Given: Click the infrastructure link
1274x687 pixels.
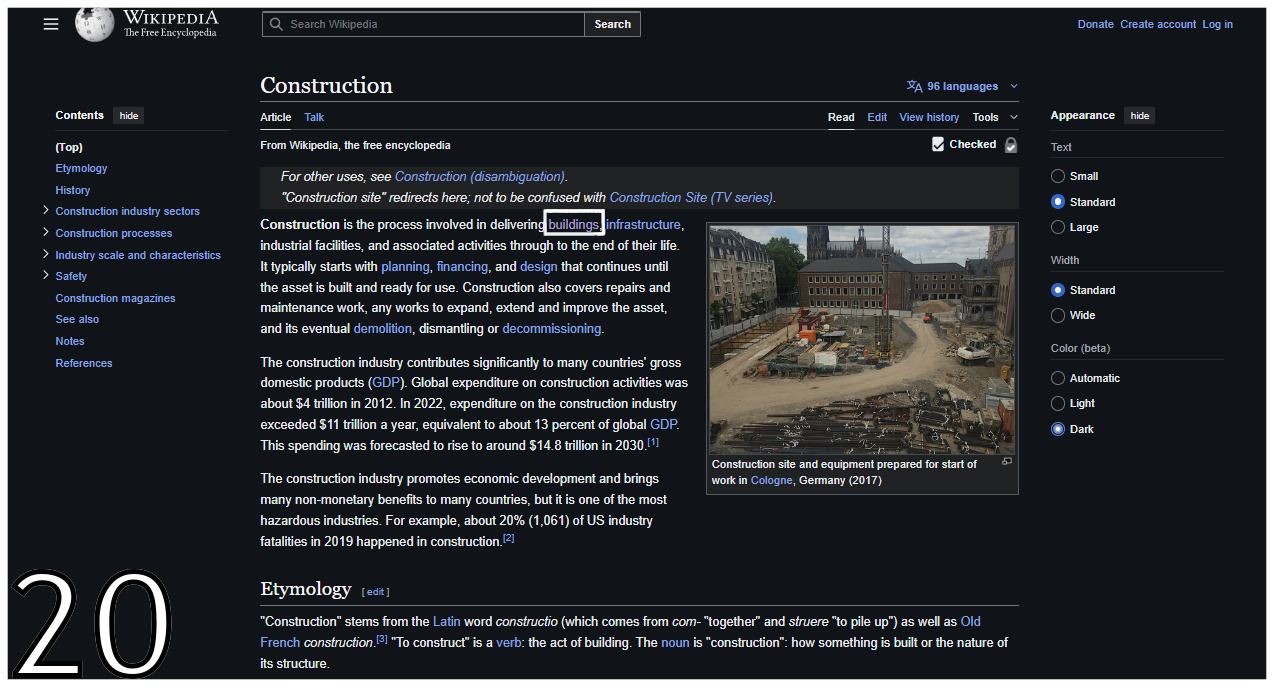Looking at the screenshot, I should [x=643, y=224].
